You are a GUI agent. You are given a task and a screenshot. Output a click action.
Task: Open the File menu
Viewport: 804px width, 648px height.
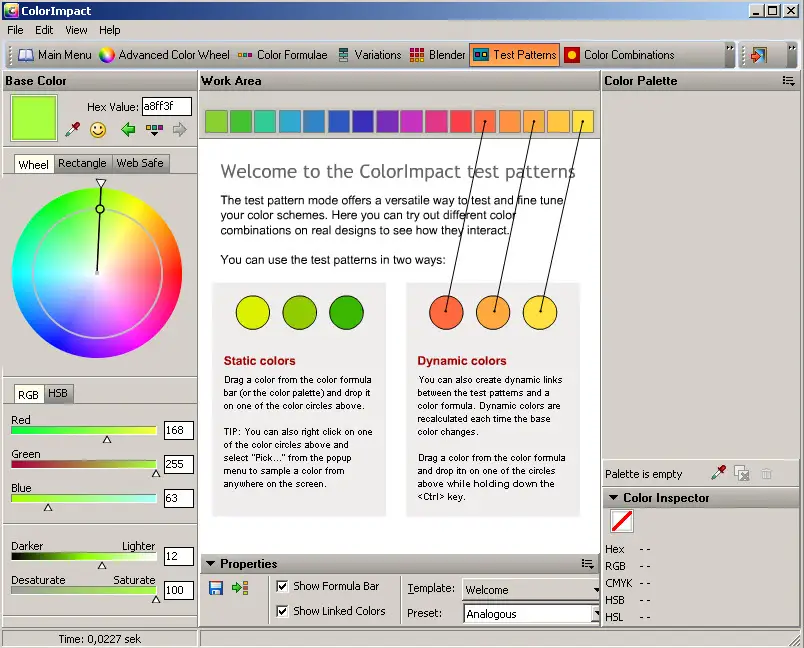coord(15,30)
